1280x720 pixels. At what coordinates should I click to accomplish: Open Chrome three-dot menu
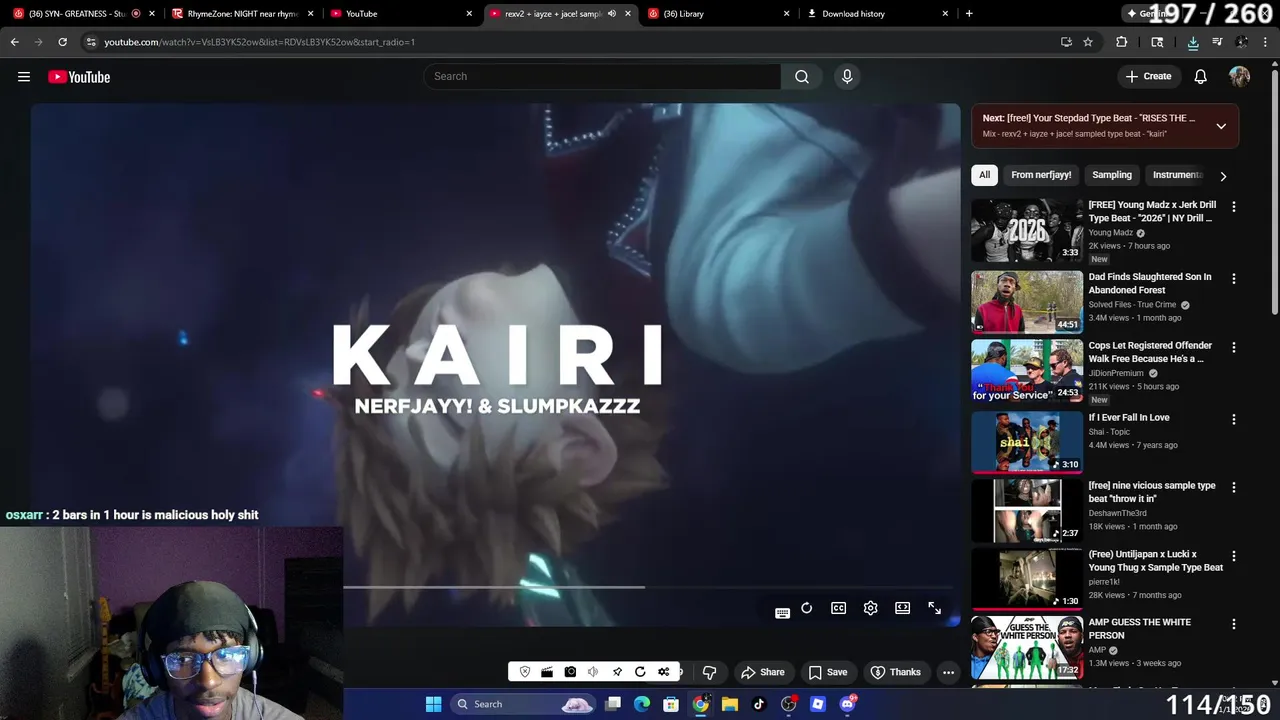tap(1263, 42)
